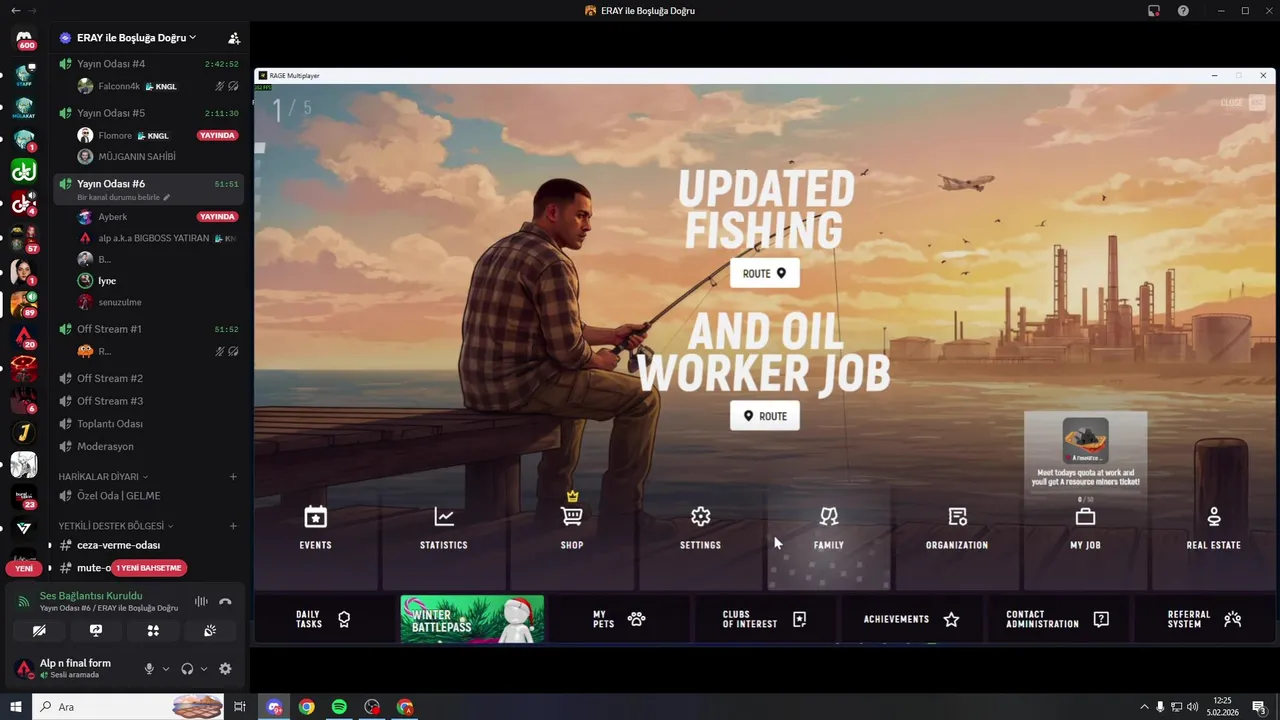
Task: Join voice channel Yayın Odası #5
Action: click(x=149, y=113)
